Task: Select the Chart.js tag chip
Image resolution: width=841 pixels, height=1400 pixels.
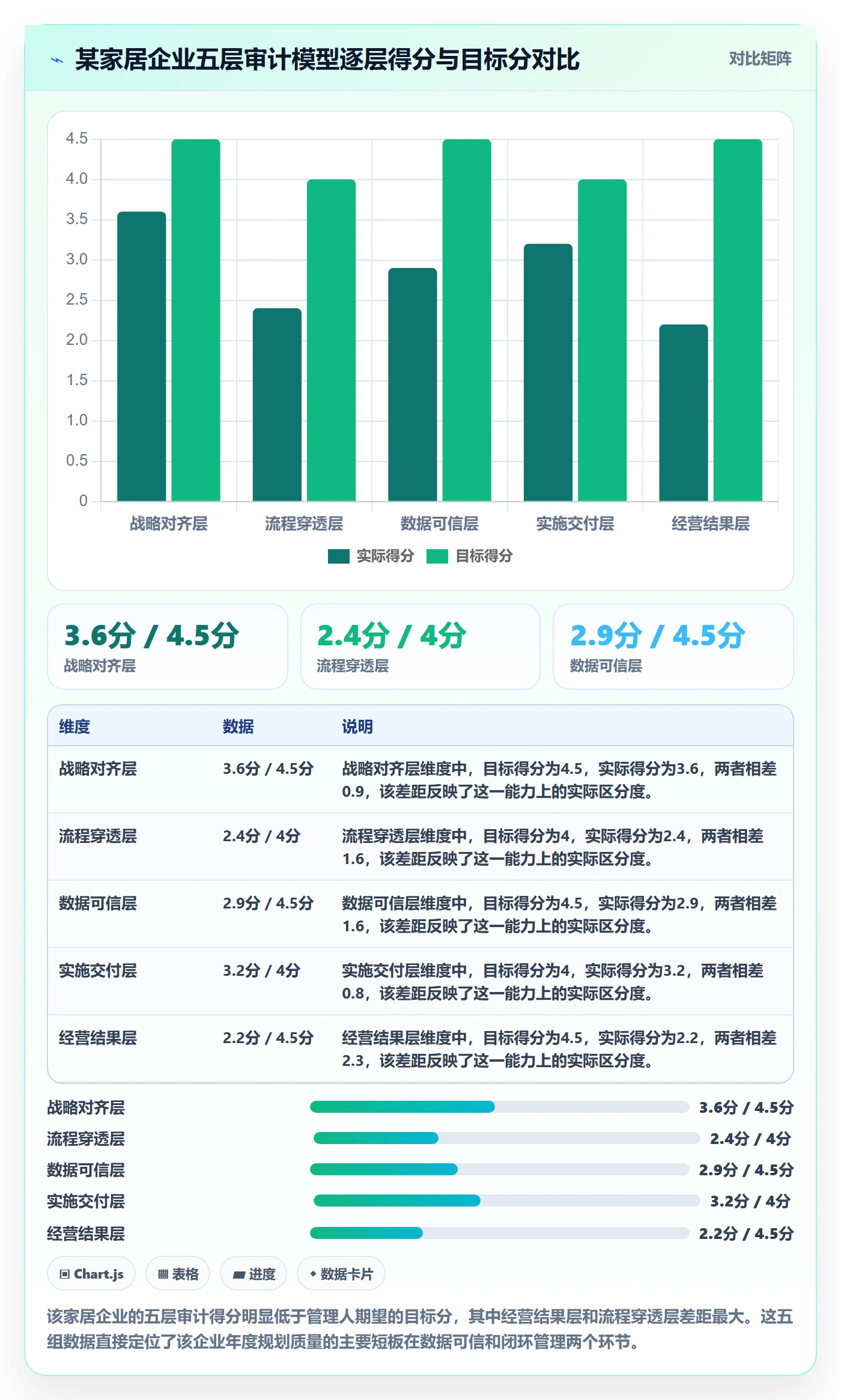Action: [91, 1274]
